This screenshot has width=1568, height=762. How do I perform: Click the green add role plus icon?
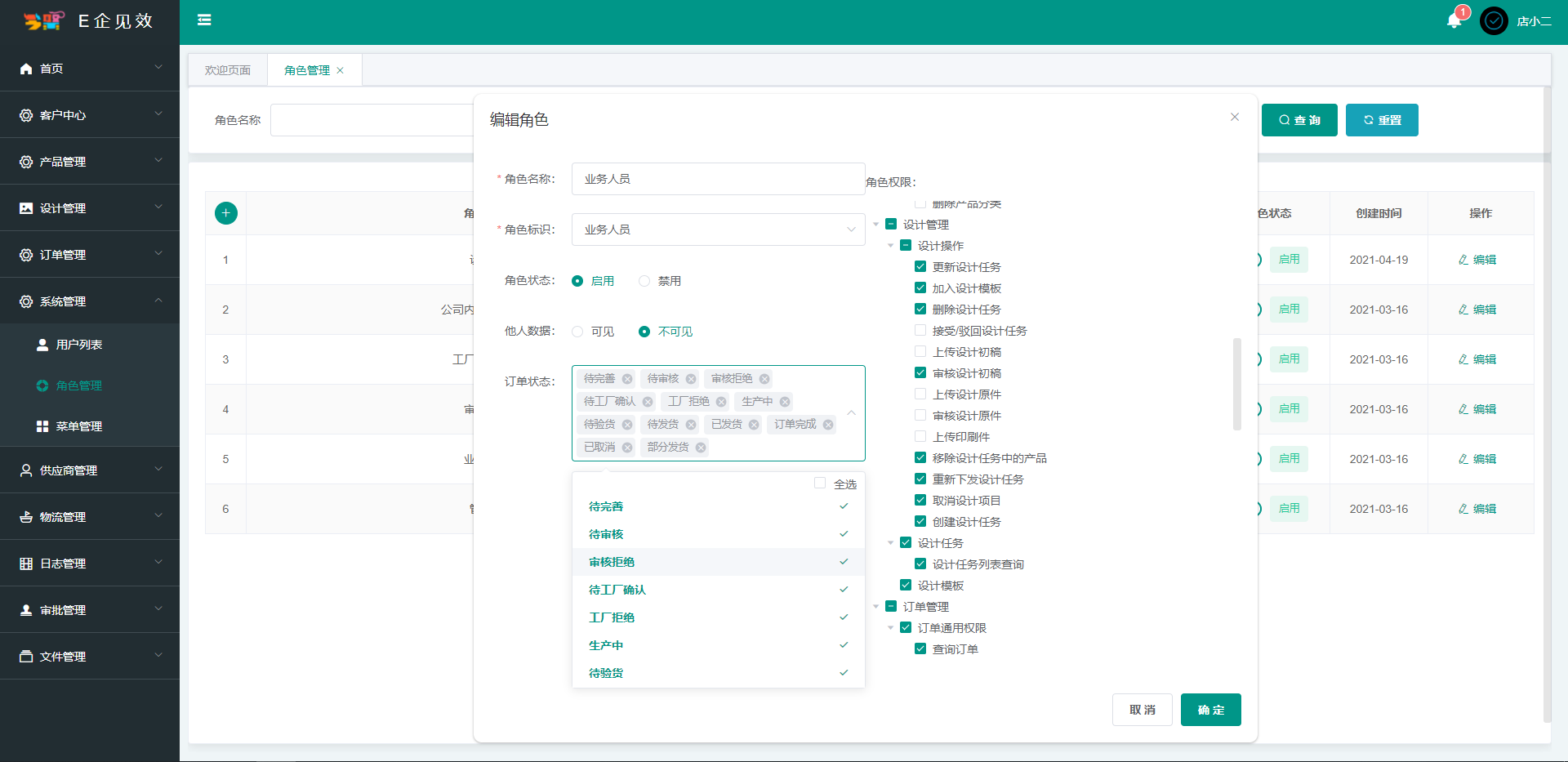[x=226, y=213]
